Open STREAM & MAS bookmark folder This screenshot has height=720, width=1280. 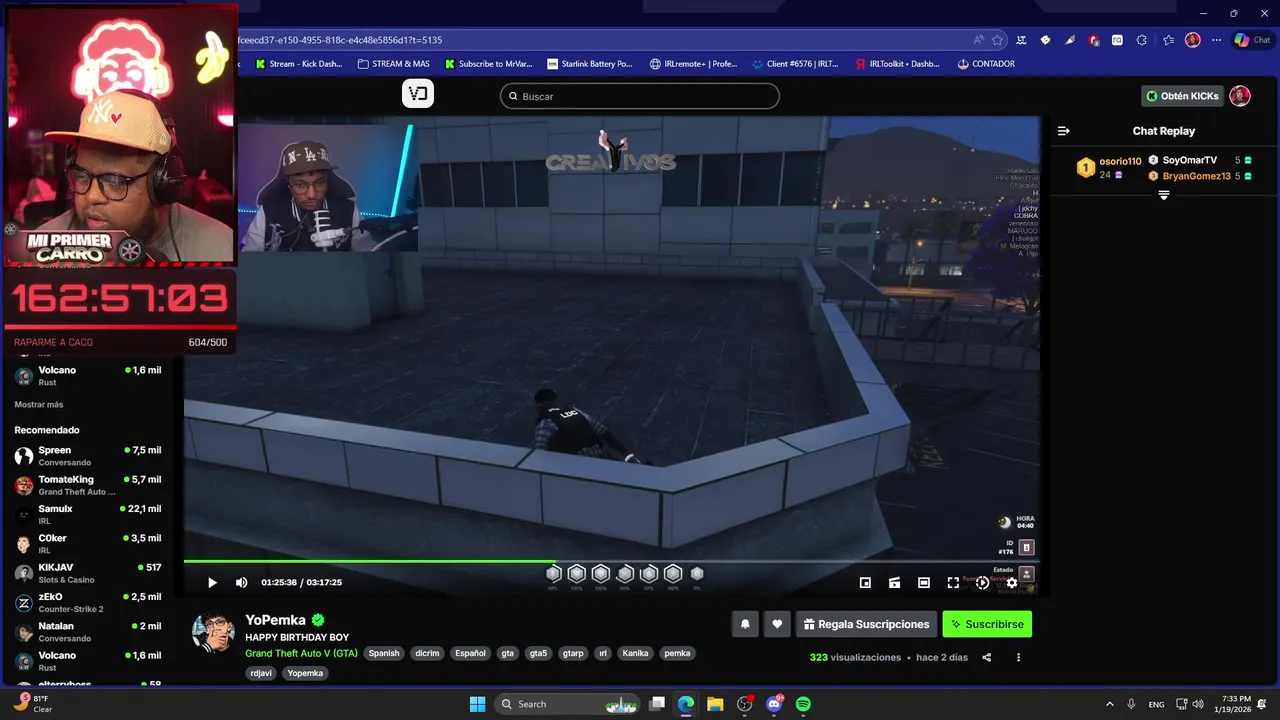pyautogui.click(x=392, y=64)
